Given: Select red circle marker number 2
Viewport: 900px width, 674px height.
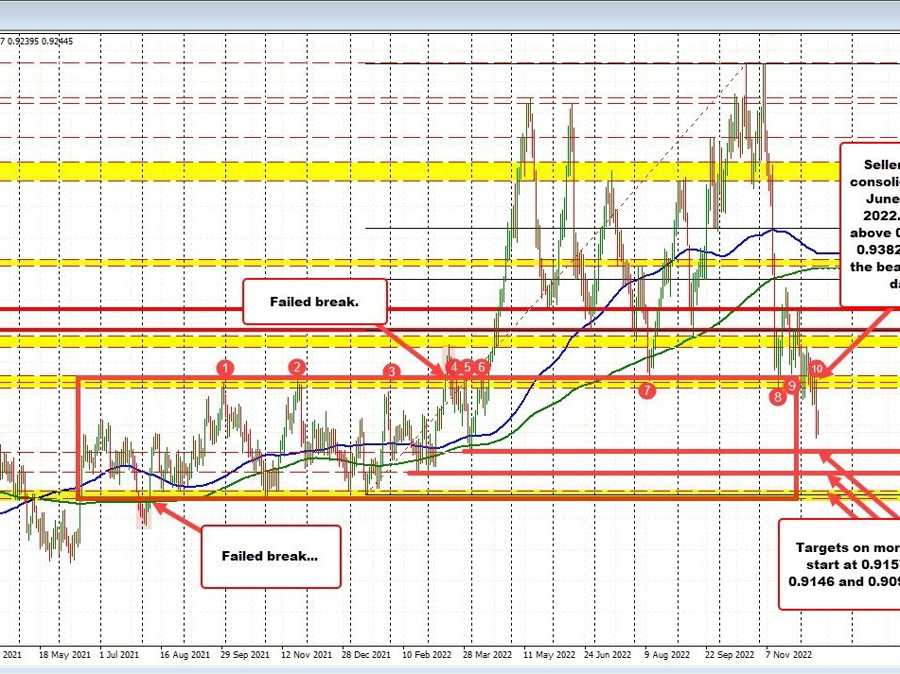Looking at the screenshot, I should 297,367.
